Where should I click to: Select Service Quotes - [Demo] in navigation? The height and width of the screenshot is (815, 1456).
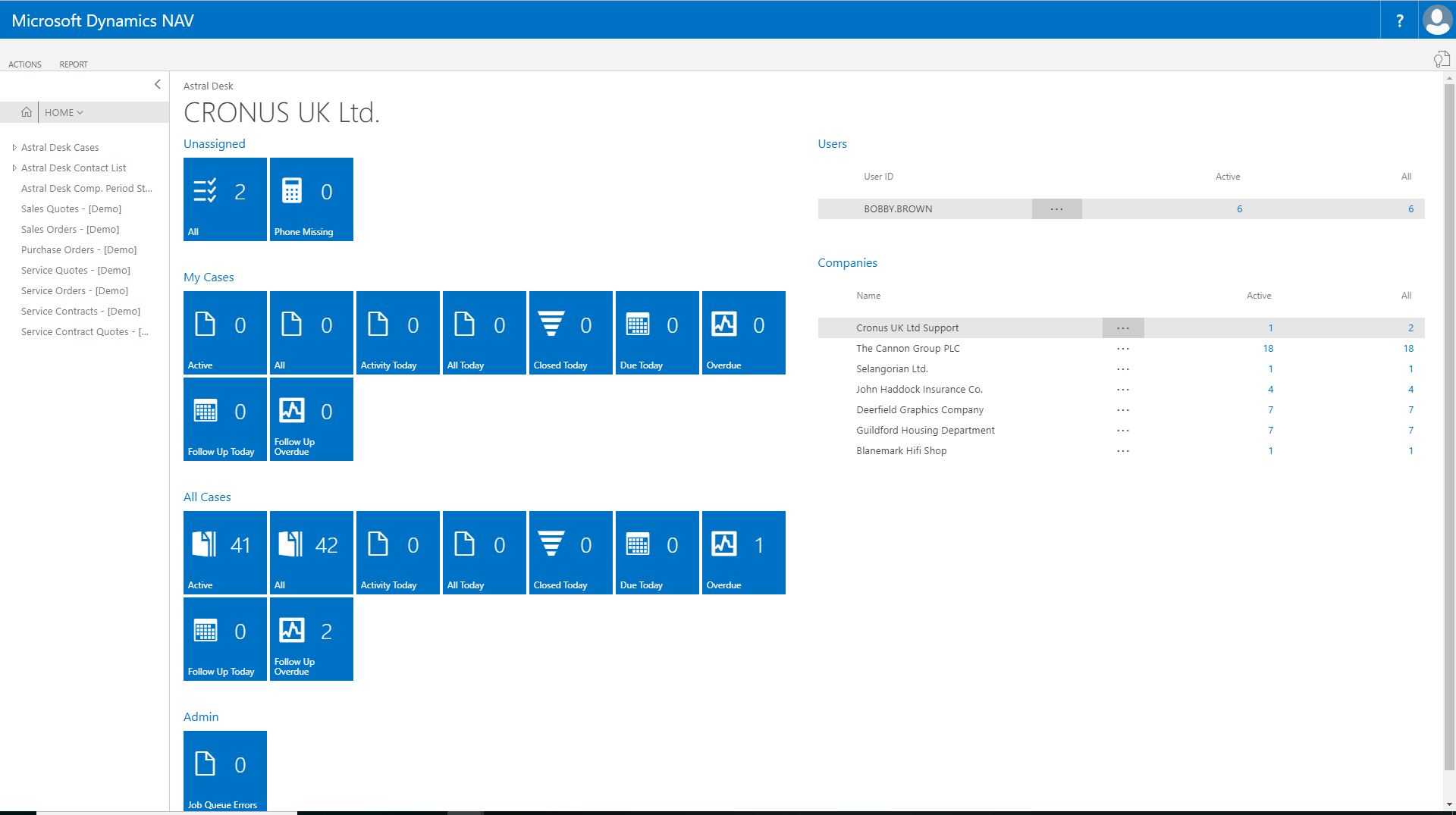76,271
